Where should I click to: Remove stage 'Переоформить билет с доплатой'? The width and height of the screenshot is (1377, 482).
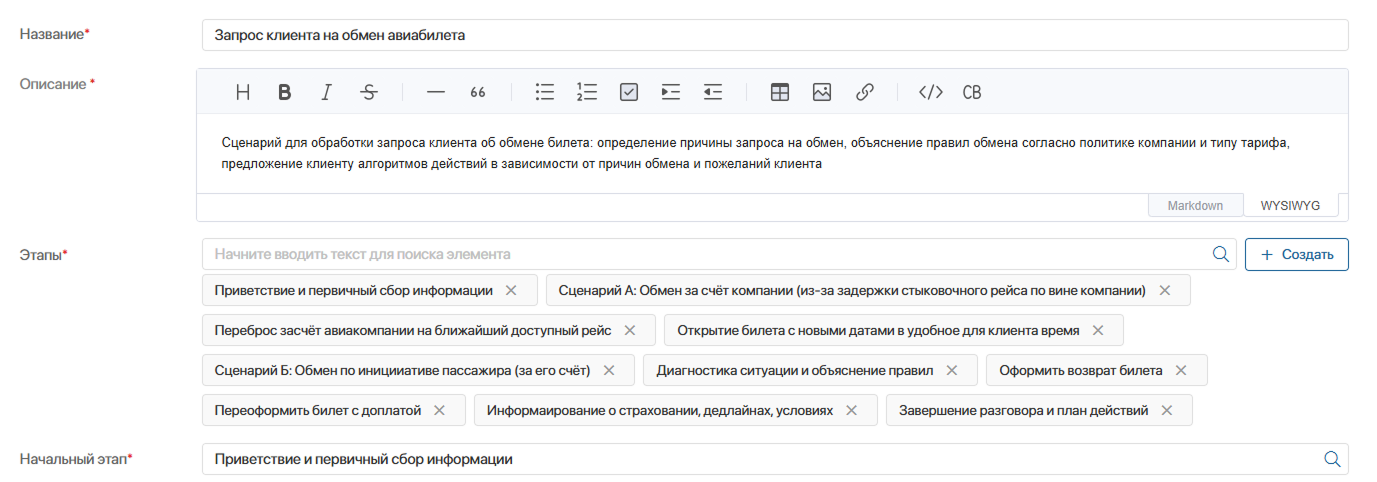point(440,410)
